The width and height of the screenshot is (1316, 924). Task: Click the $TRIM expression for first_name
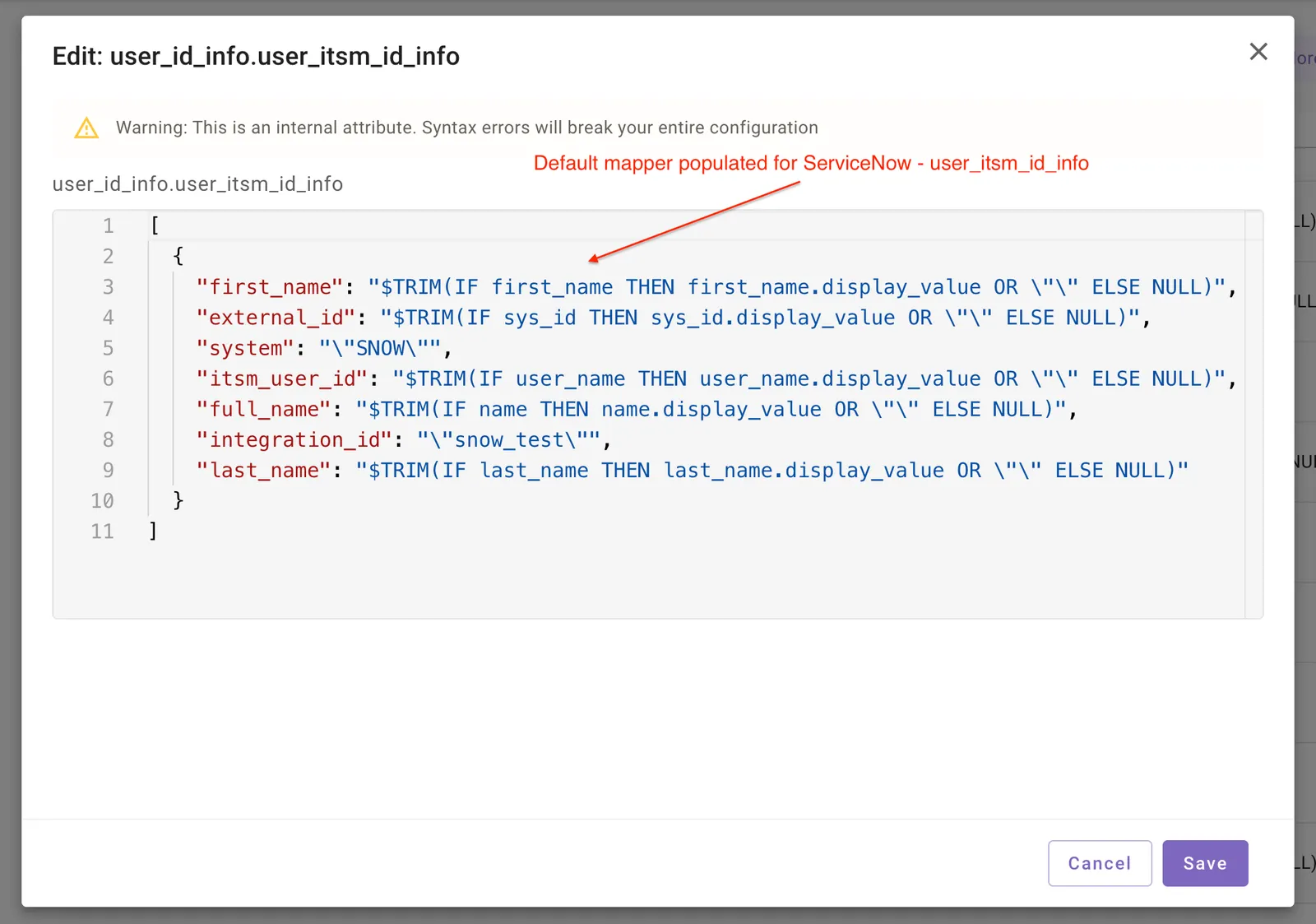click(x=797, y=287)
